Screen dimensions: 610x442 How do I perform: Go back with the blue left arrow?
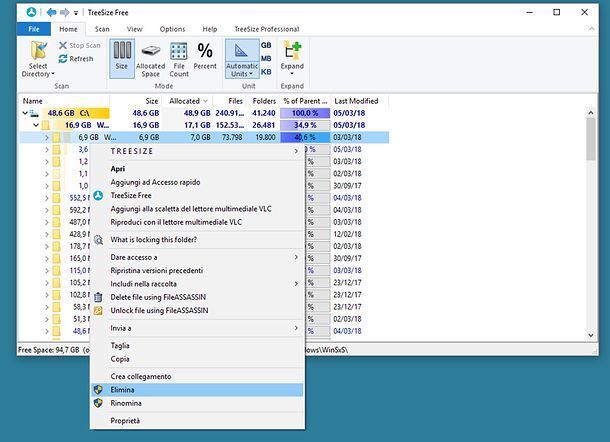(51, 12)
